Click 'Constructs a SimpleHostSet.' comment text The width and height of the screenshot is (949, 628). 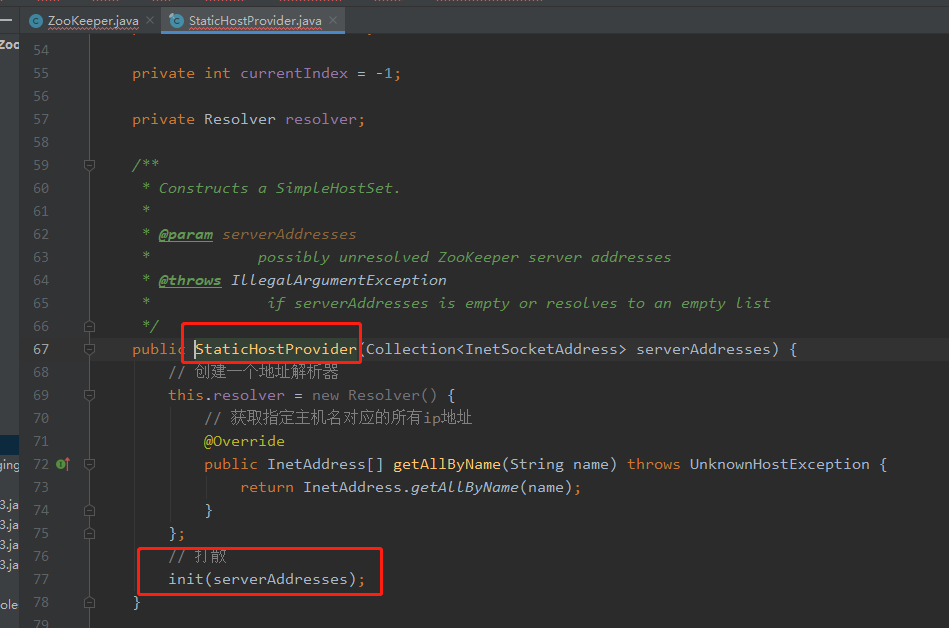coord(279,188)
